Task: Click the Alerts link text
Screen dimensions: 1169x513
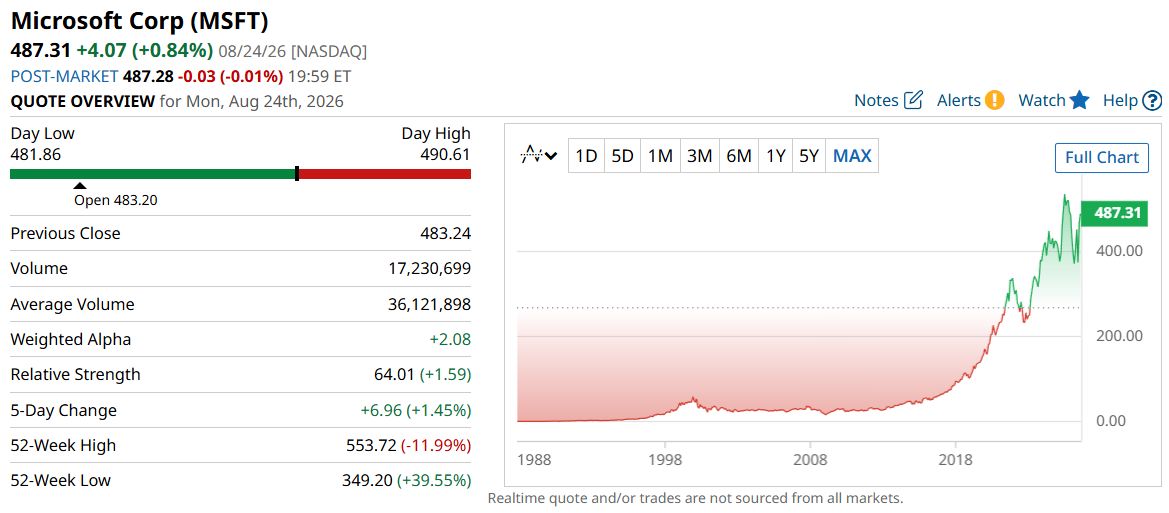Action: click(x=959, y=101)
